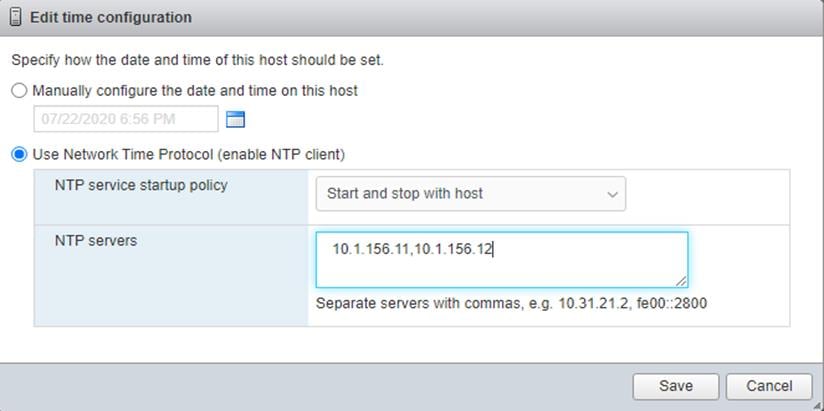Select the manually configure date and time radio button
Screen dimensions: 824x411
(x=19, y=91)
